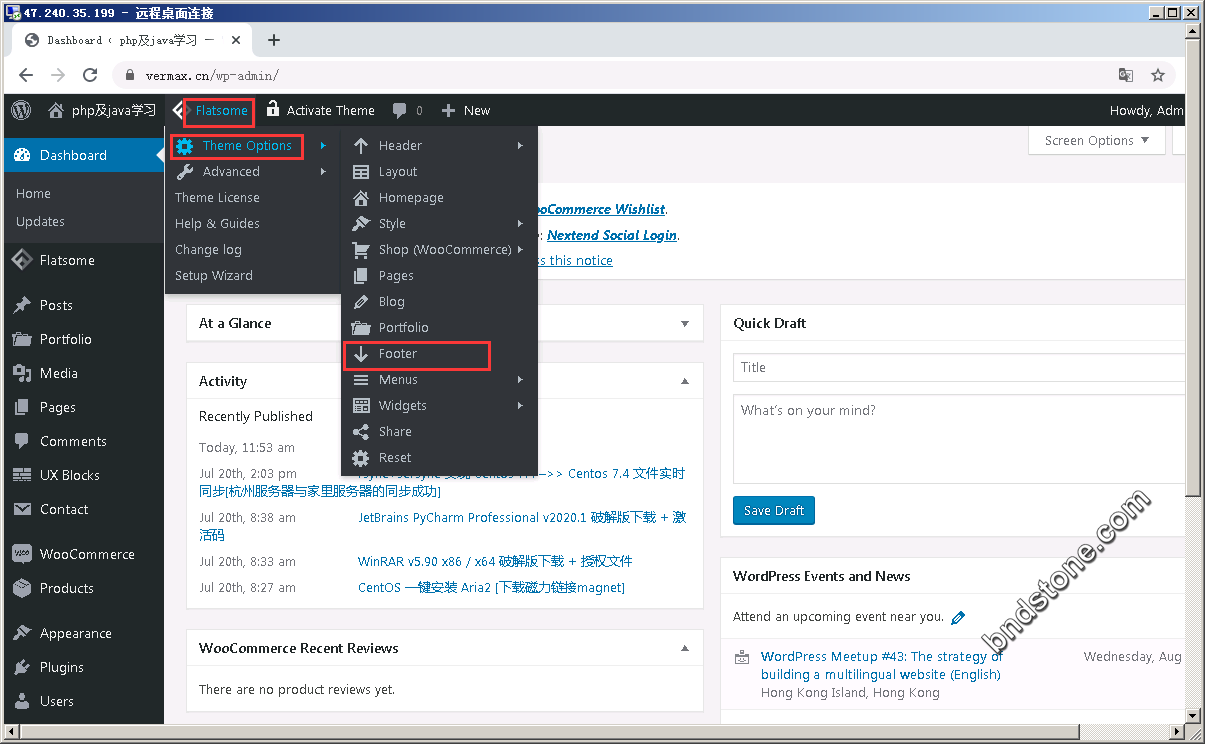Open the WinRAR v5.90 post link
Viewport: 1205px width, 744px height.
(495, 562)
